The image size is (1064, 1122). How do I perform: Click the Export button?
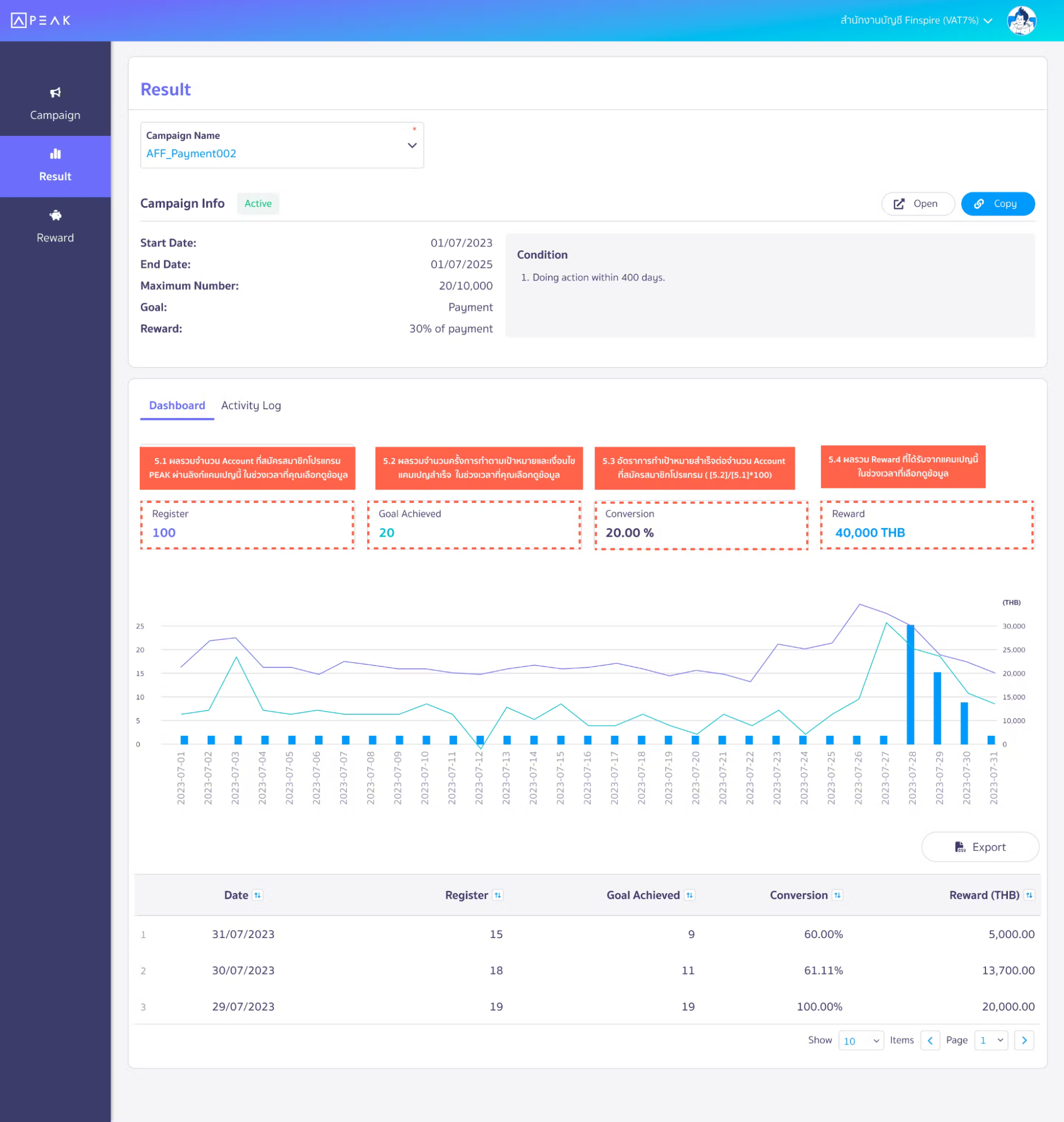[x=979, y=846]
